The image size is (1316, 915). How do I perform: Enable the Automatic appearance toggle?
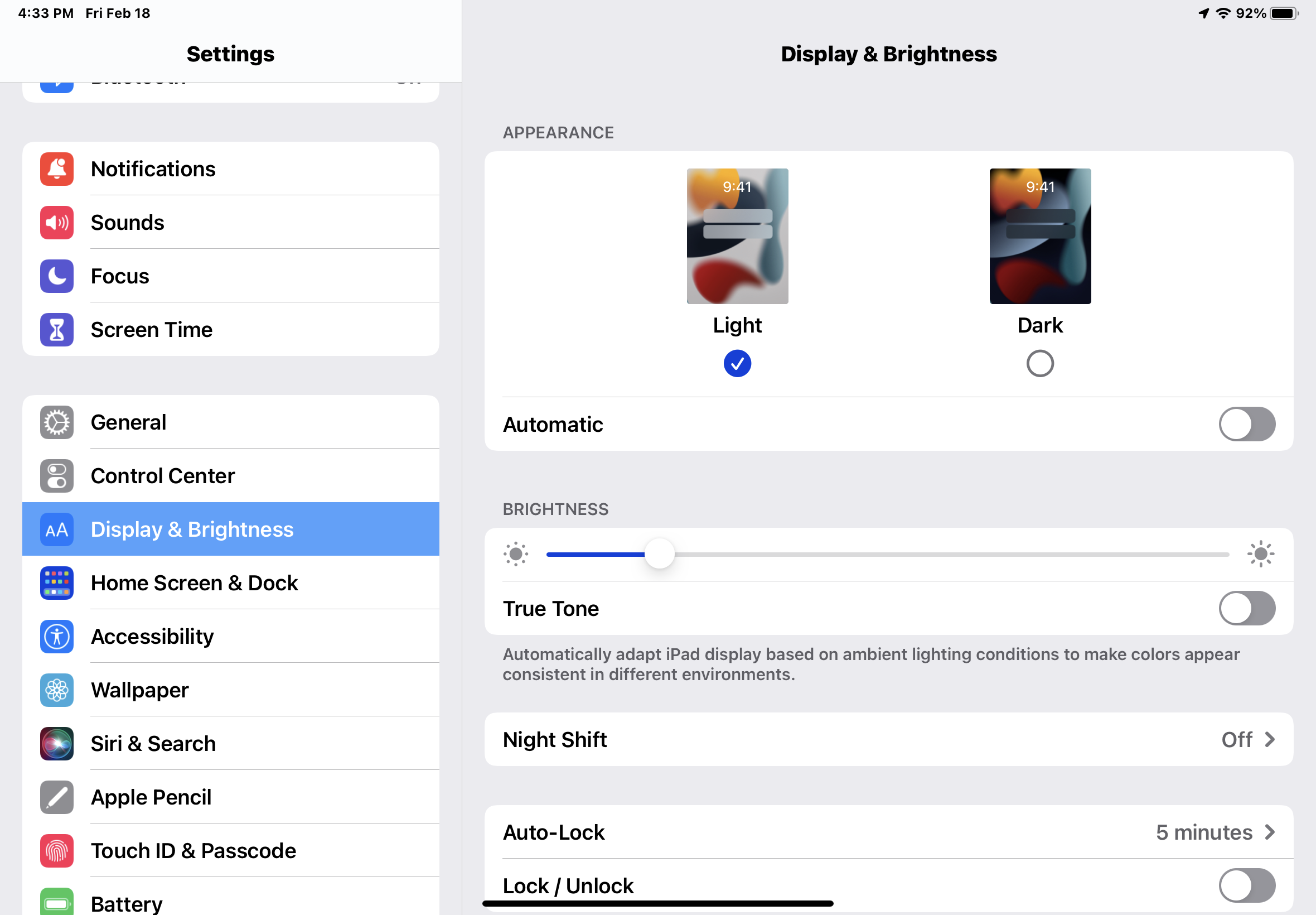[1246, 424]
